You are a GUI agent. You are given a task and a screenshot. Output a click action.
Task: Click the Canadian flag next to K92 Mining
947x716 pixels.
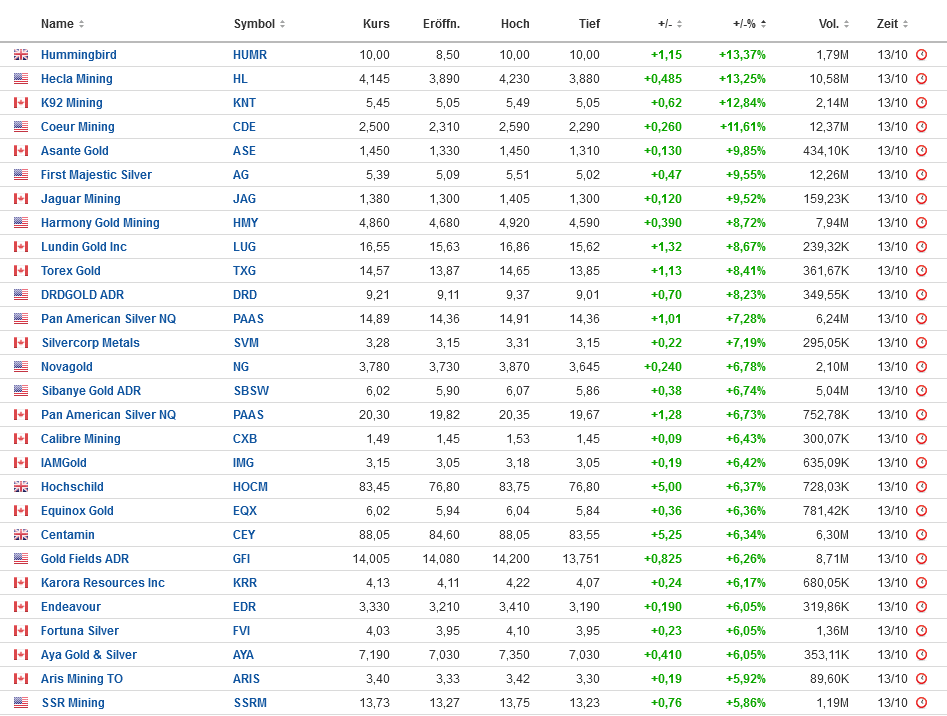click(21, 103)
